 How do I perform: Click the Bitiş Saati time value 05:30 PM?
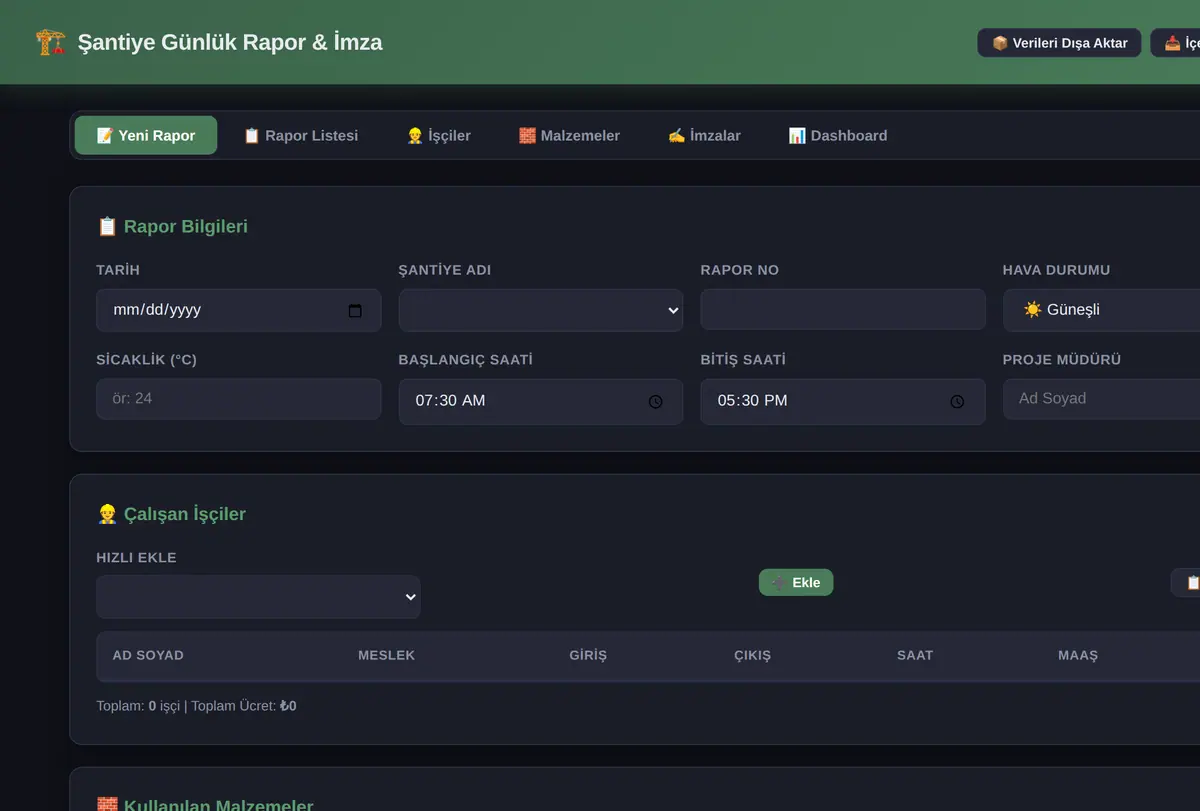[x=752, y=401]
